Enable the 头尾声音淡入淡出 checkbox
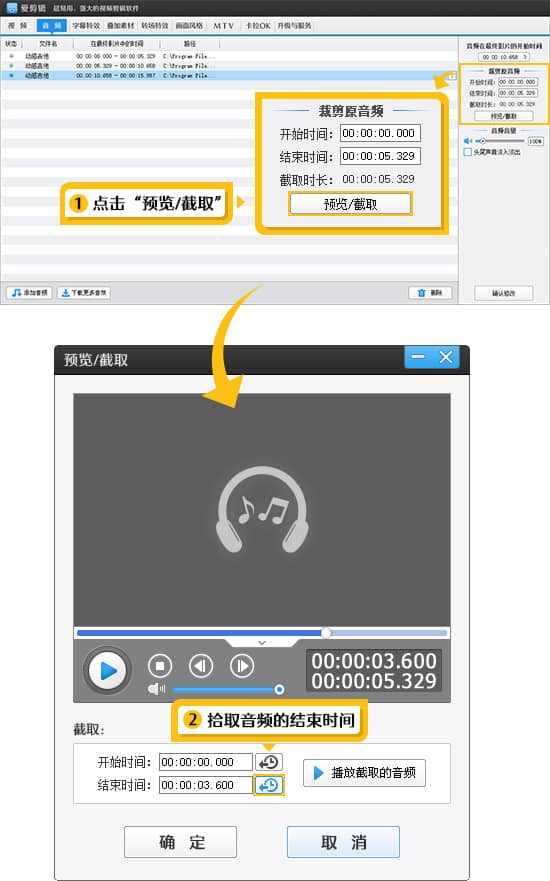This screenshot has width=550, height=881. click(467, 152)
